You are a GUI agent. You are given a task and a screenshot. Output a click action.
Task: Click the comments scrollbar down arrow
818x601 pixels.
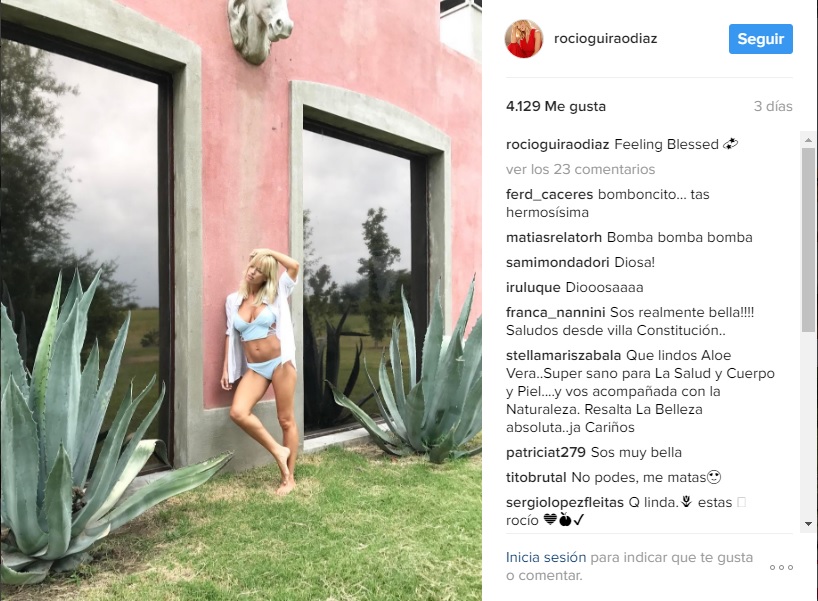(x=808, y=524)
